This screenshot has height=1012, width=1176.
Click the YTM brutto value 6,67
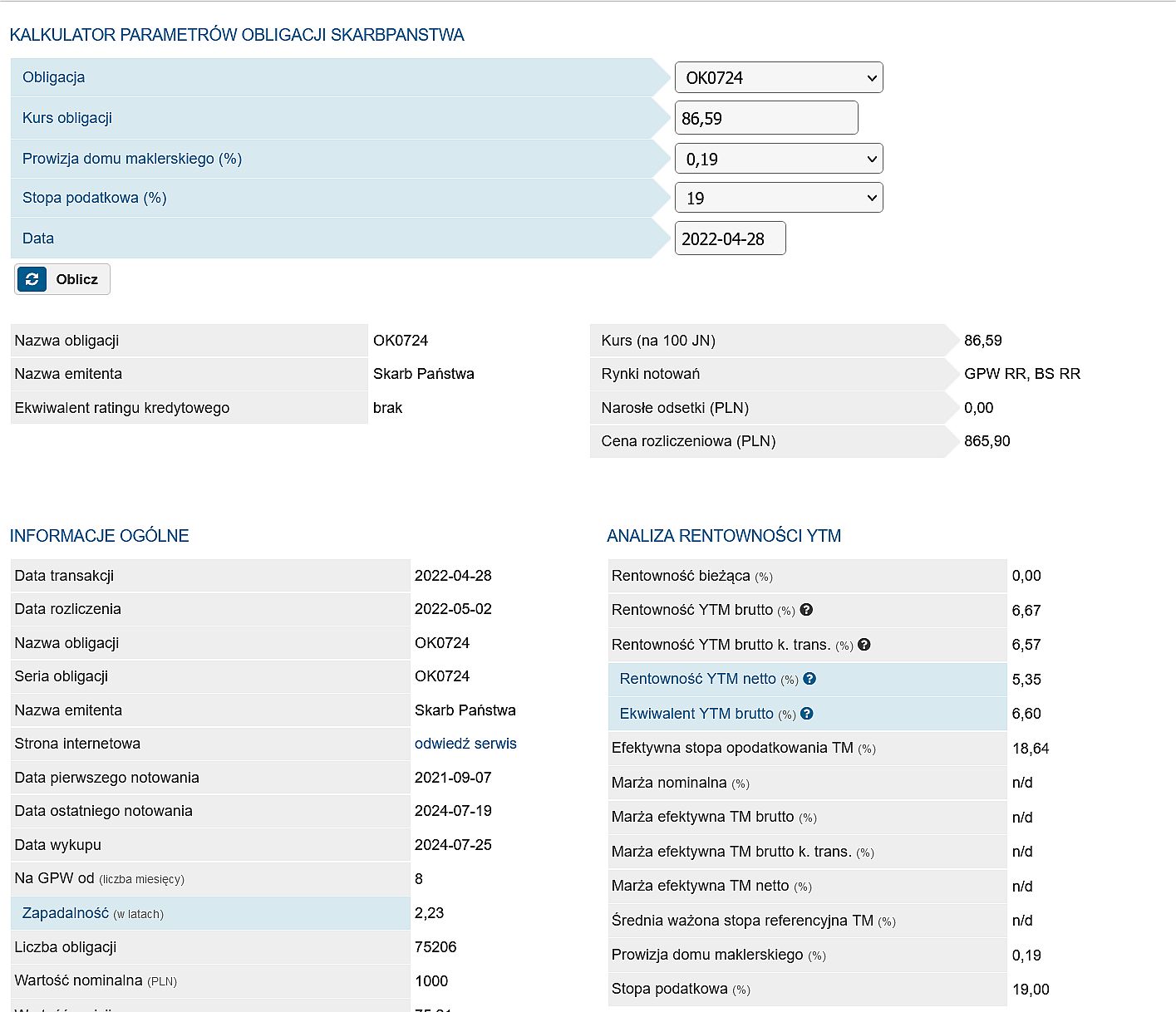(1026, 611)
